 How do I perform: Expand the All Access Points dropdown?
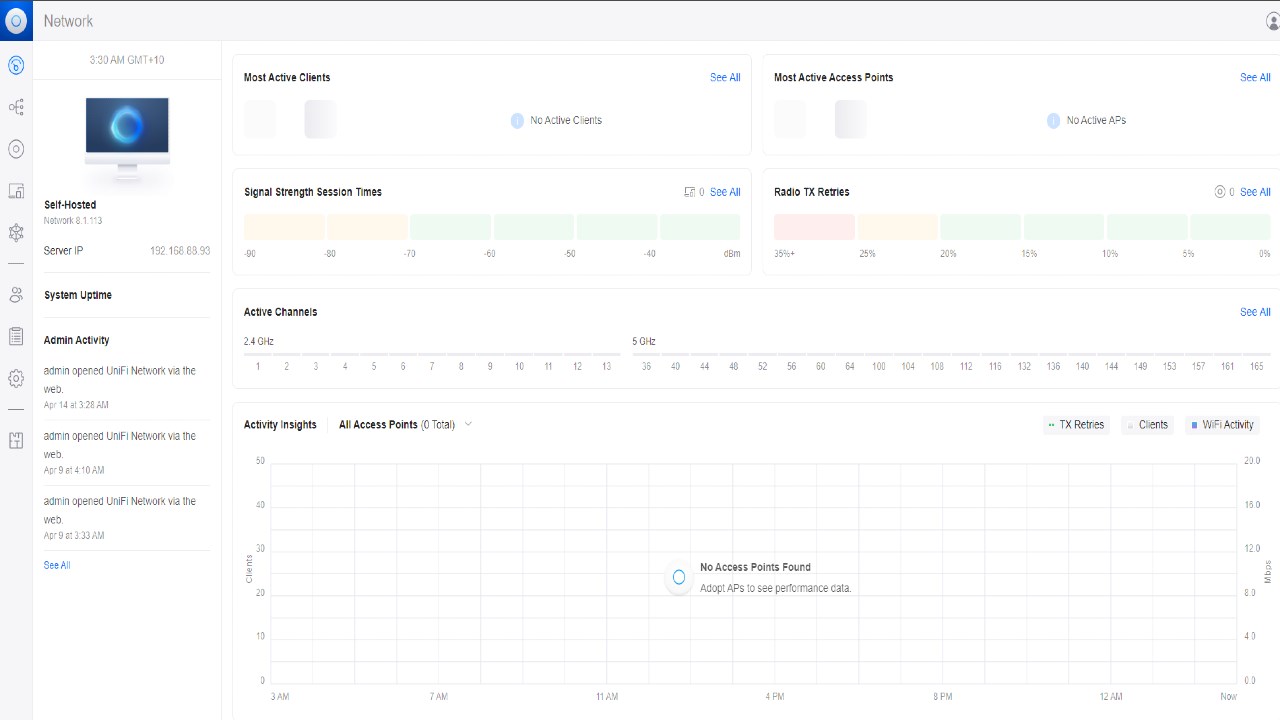coord(405,425)
